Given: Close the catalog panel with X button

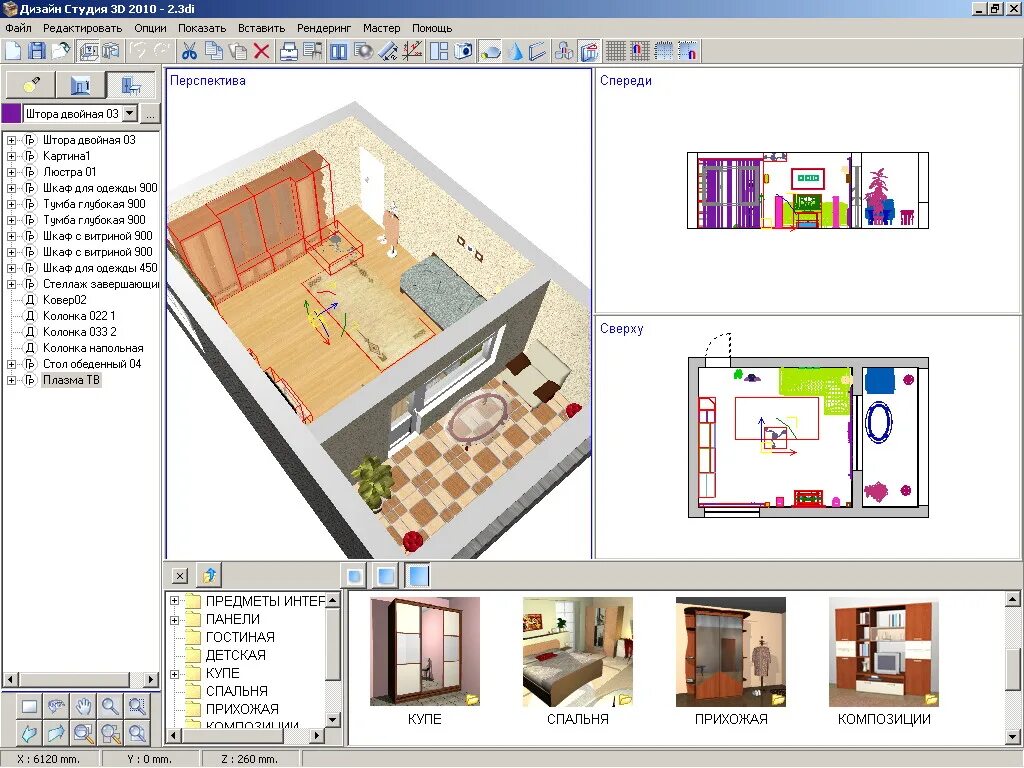Looking at the screenshot, I should click(x=180, y=575).
